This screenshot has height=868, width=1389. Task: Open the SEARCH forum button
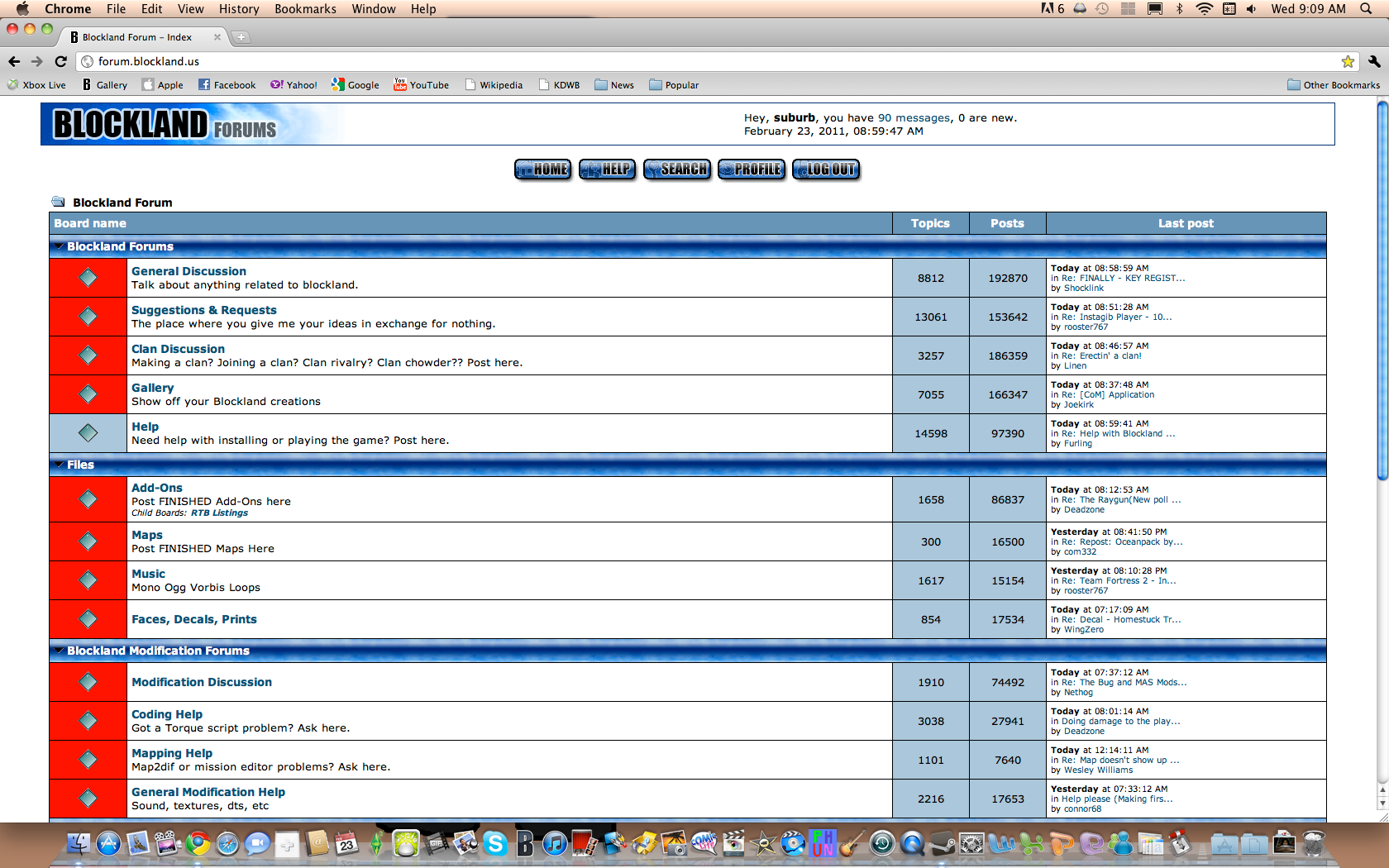click(677, 169)
